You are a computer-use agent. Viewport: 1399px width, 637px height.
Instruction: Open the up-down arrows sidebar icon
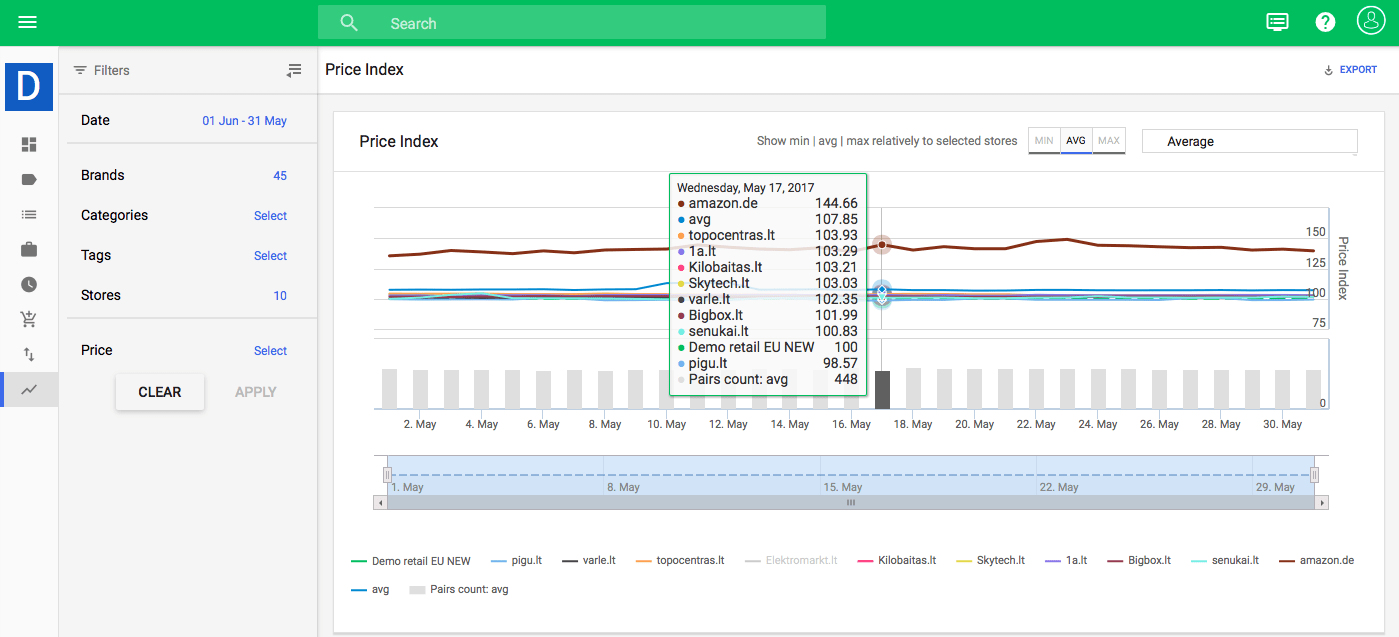click(29, 354)
